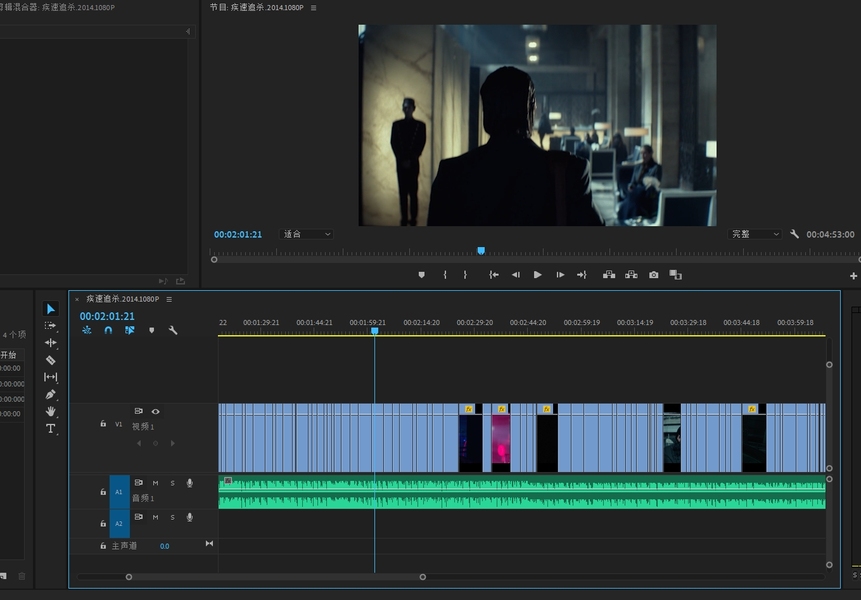Mute track A1

click(x=155, y=483)
